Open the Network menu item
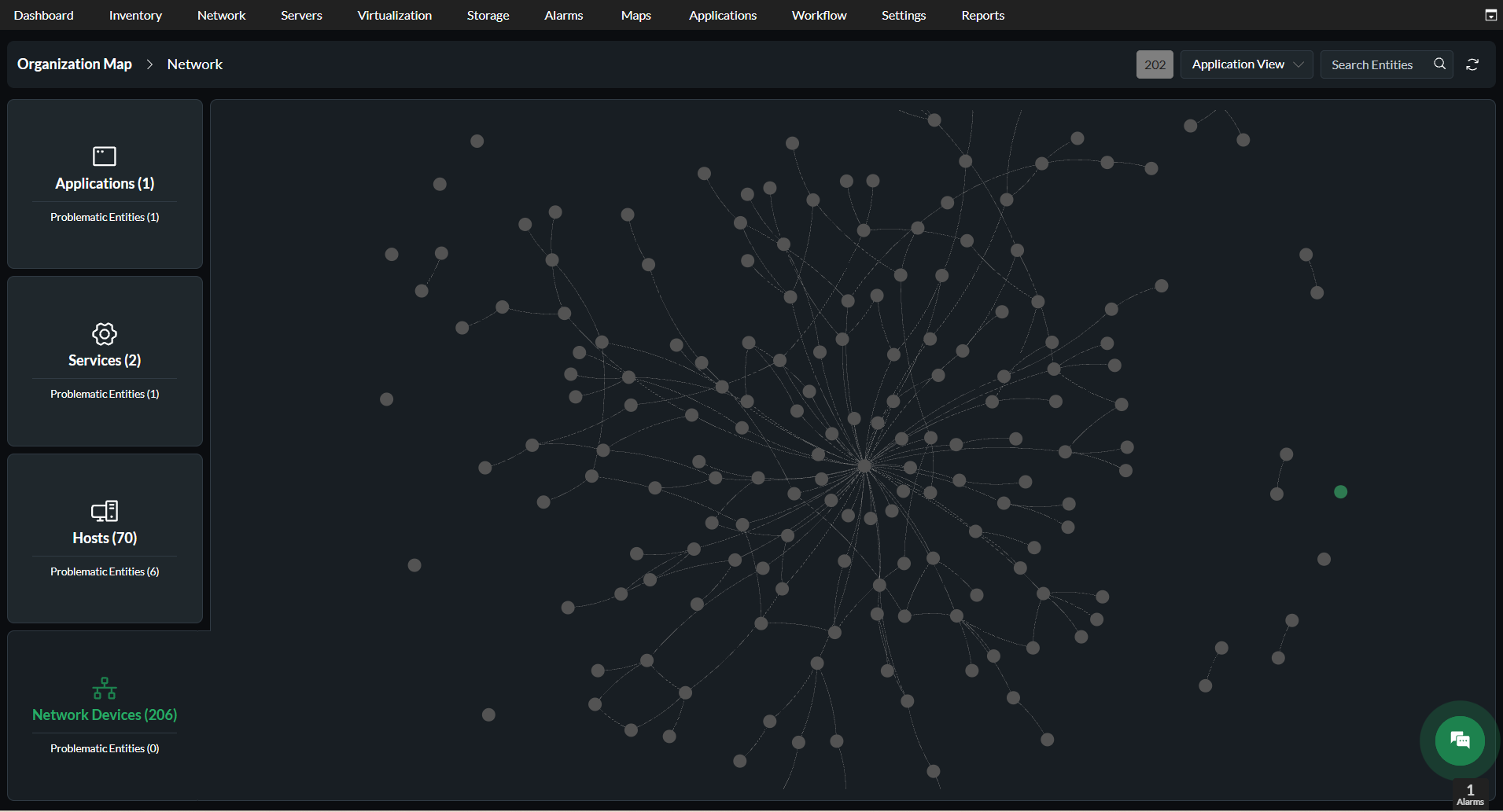This screenshot has width=1503, height=812. (x=221, y=15)
